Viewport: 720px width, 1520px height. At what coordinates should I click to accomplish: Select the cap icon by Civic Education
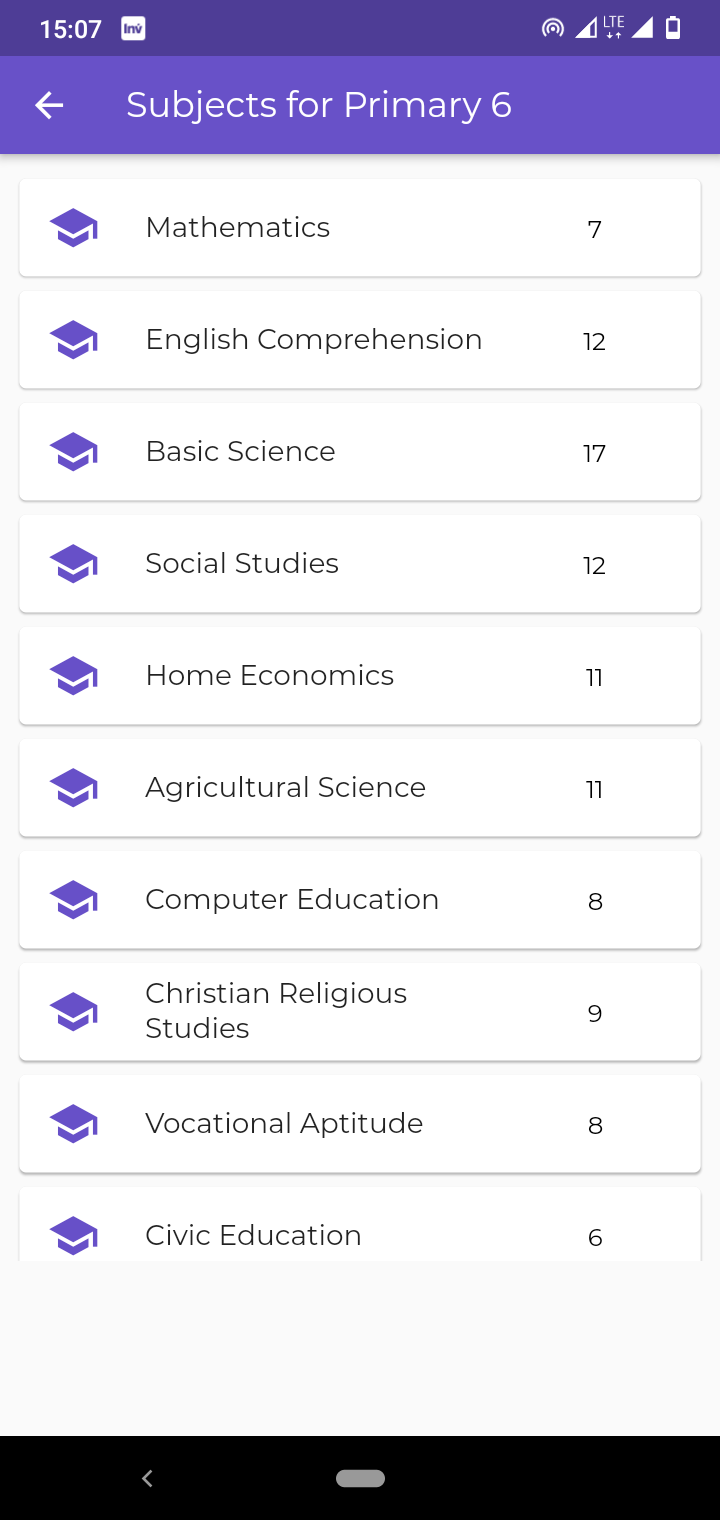74,1236
